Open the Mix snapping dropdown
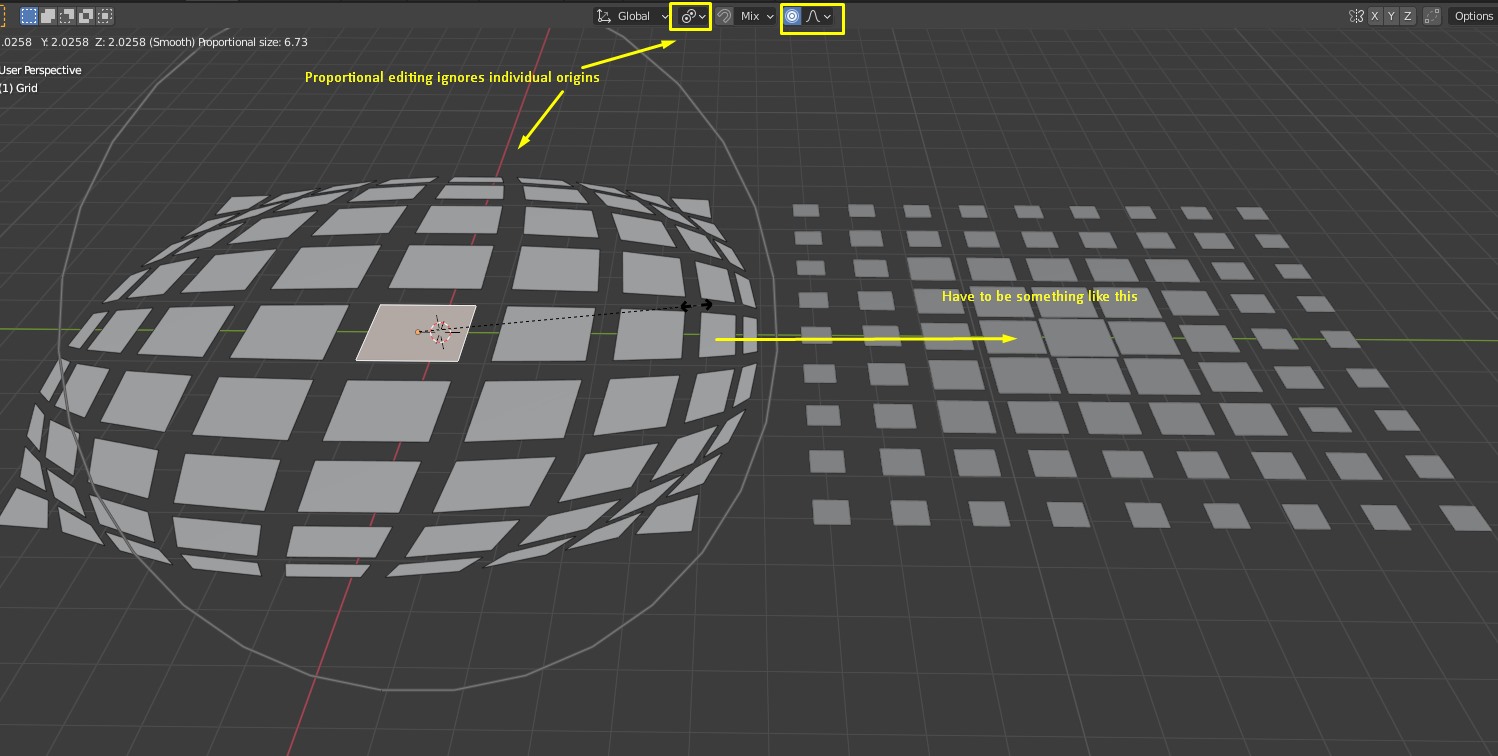1498x756 pixels. [756, 16]
